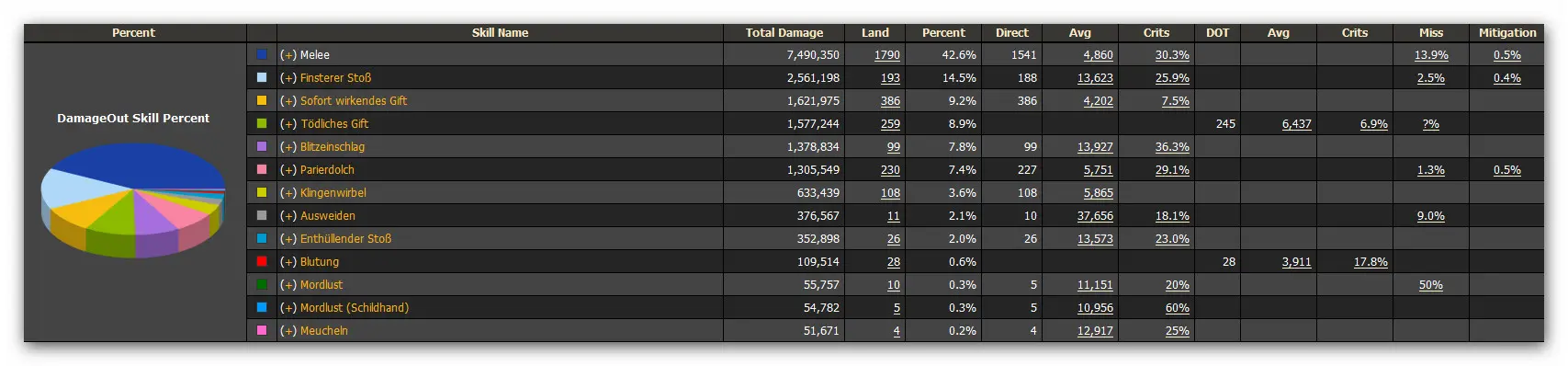Open Melee land count 1790 link
This screenshot has width=1568, height=366.
coord(886,55)
